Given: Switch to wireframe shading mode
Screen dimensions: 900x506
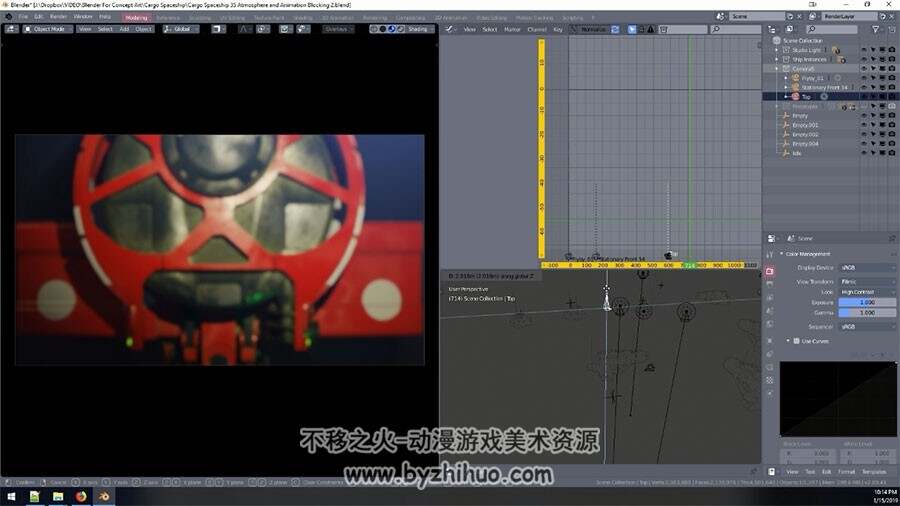Looking at the screenshot, I should point(374,29).
